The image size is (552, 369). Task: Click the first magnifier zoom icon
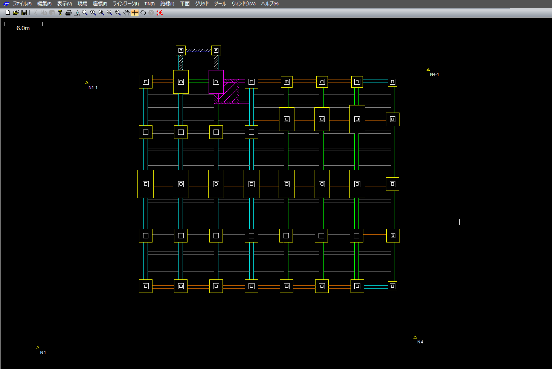[x=84, y=13]
